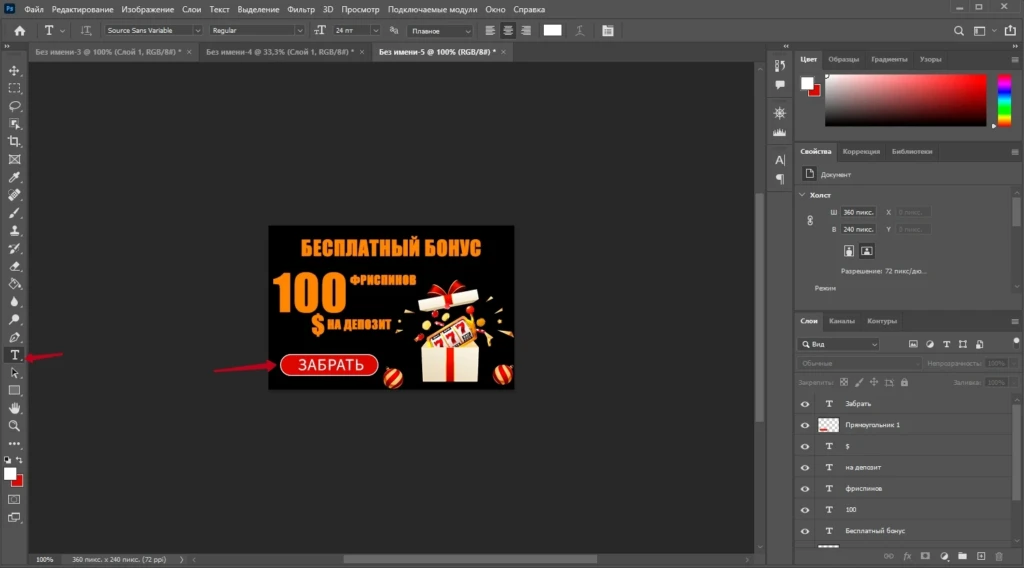The height and width of the screenshot is (568, 1024).
Task: Open the Слои menu
Action: [x=191, y=9]
